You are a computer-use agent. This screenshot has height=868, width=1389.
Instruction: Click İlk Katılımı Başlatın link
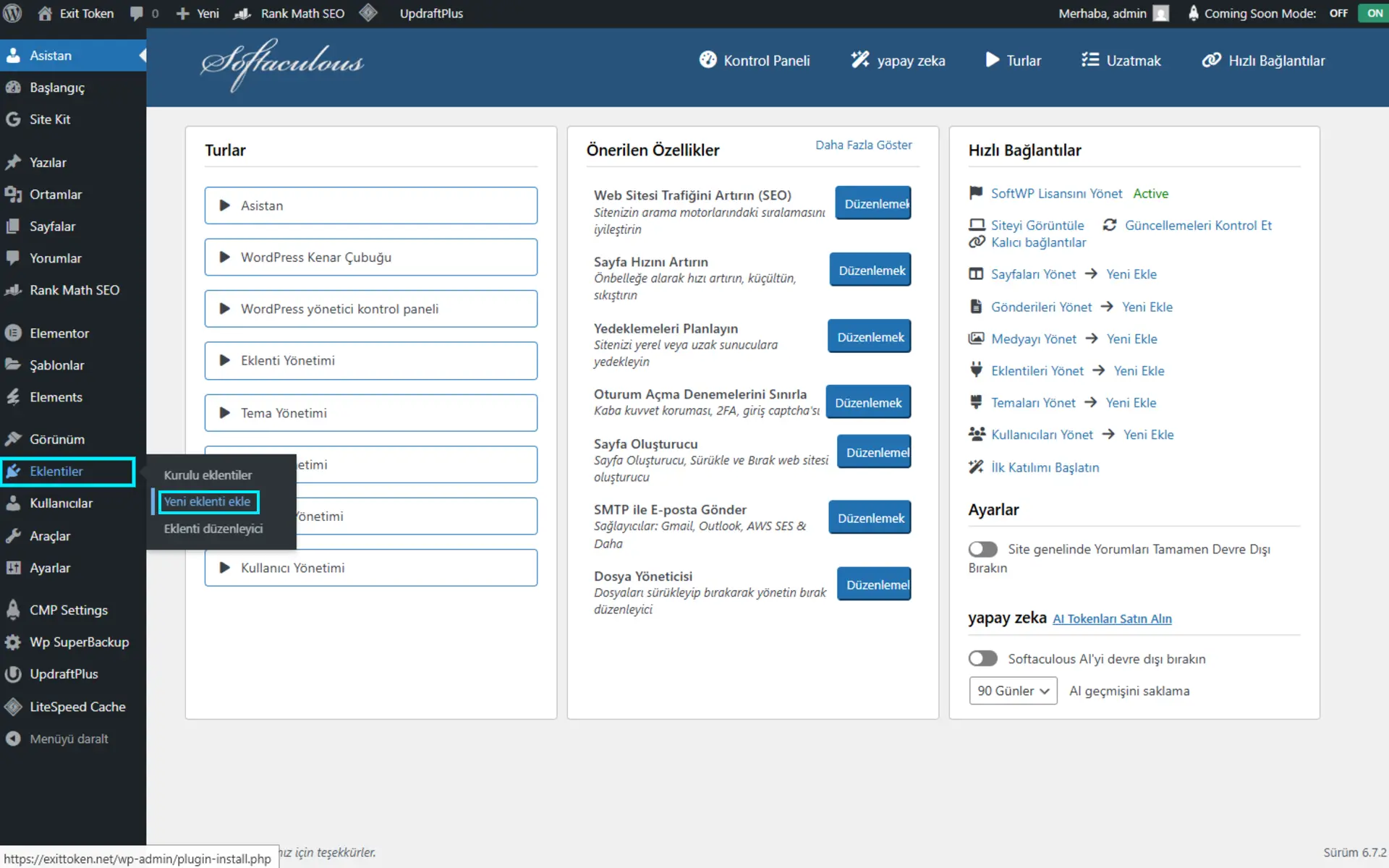coord(1045,467)
